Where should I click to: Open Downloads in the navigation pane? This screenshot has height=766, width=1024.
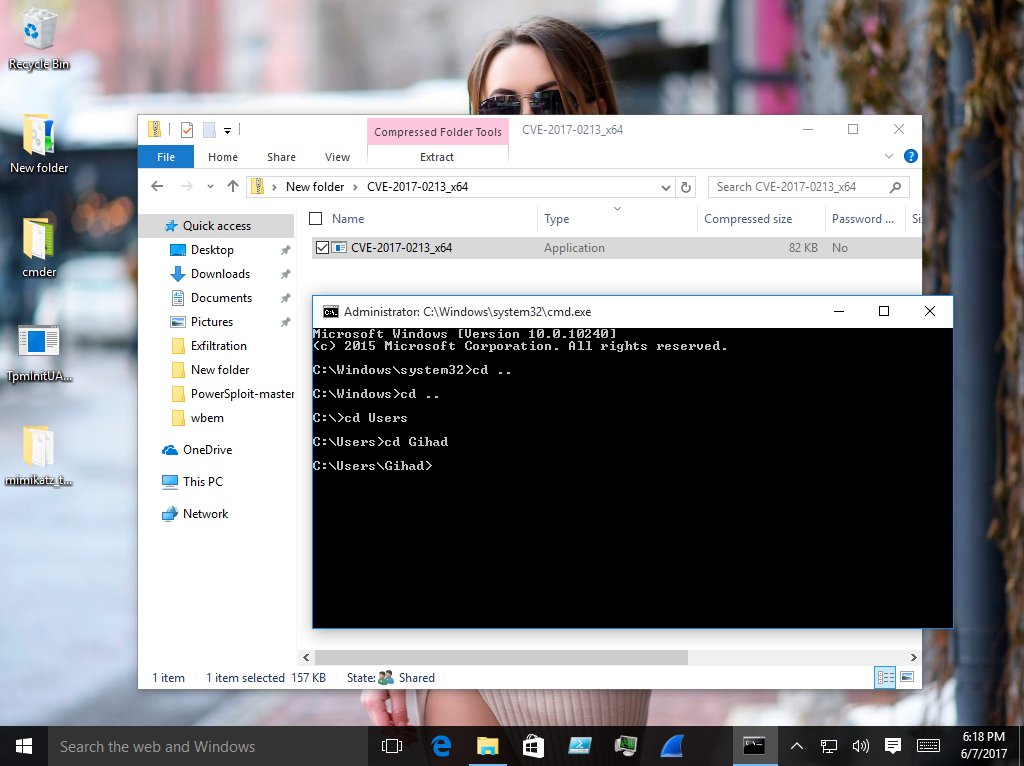[x=220, y=274]
